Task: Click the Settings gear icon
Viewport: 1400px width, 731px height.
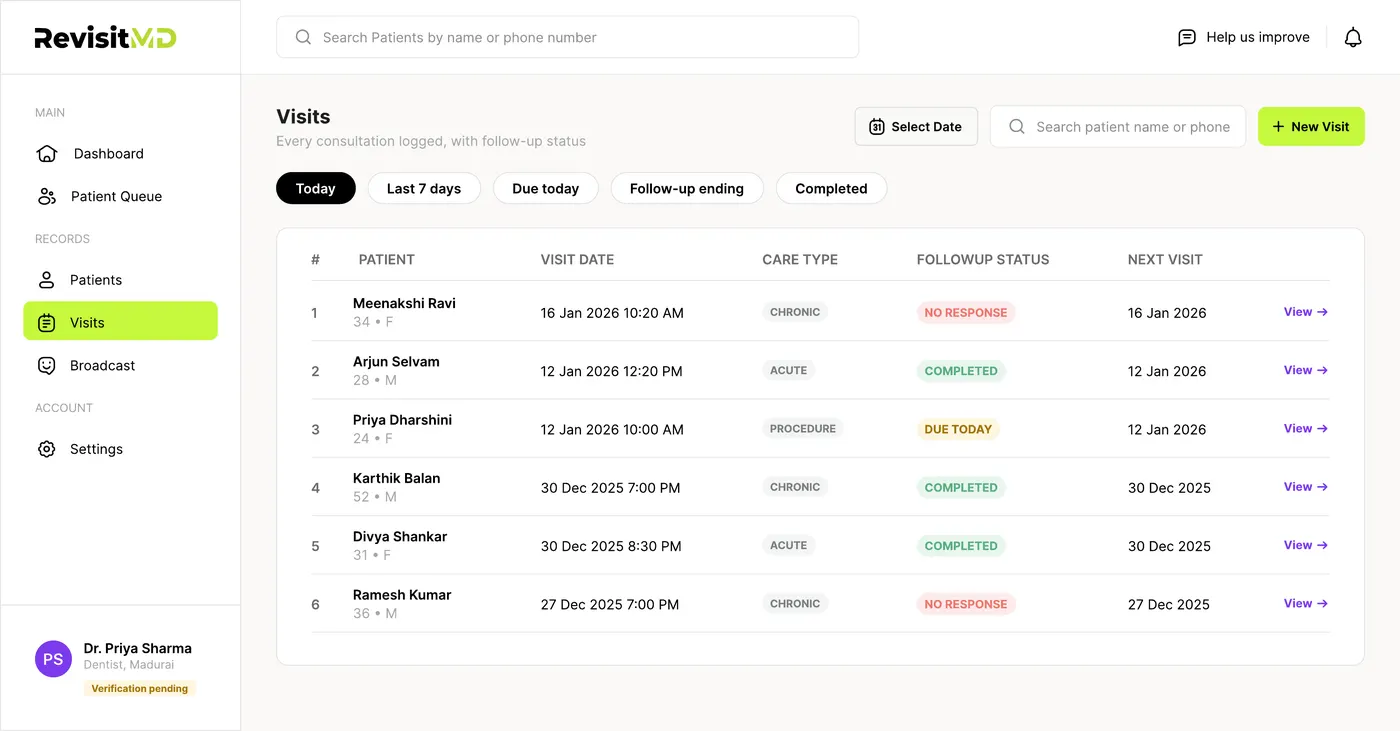Action: coord(46,449)
